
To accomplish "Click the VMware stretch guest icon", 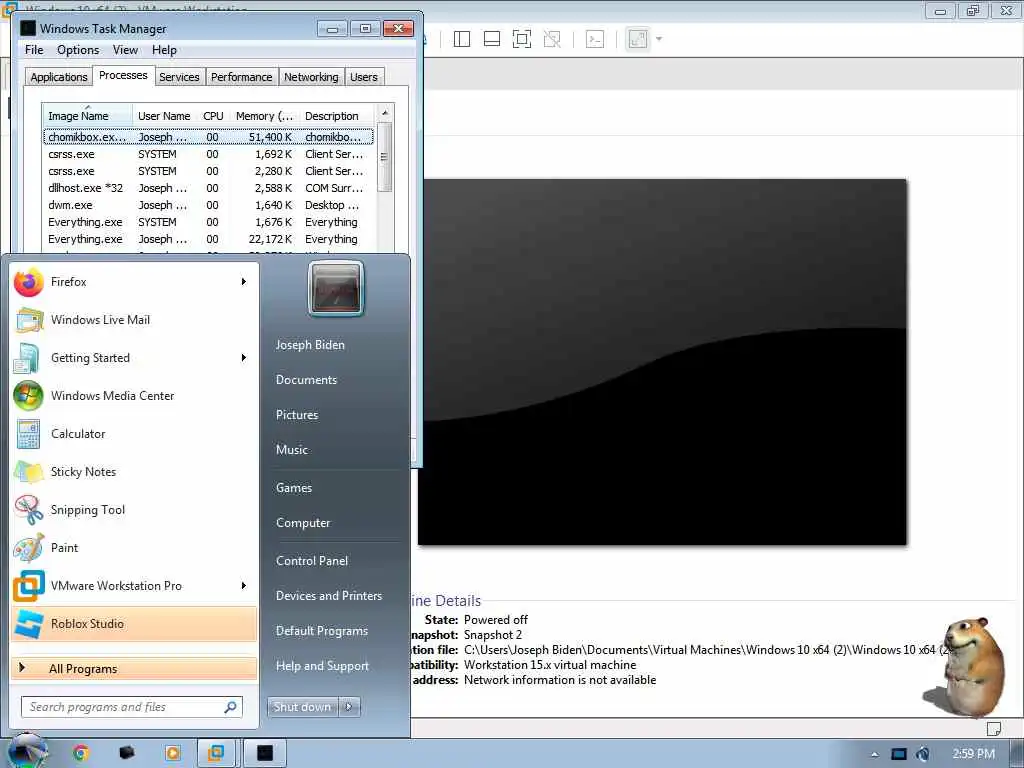I will (637, 39).
